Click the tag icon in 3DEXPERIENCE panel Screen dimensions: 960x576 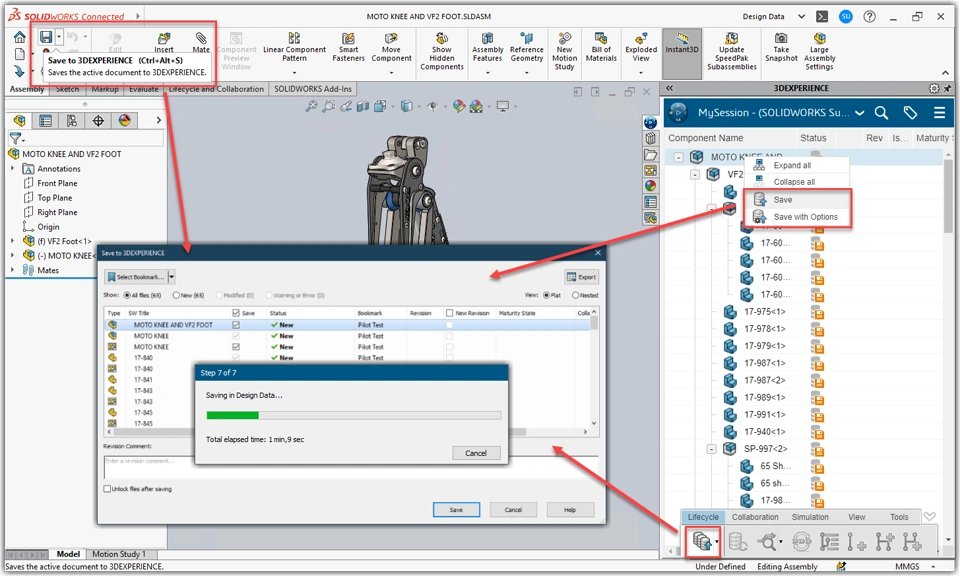pyautogui.click(x=910, y=113)
